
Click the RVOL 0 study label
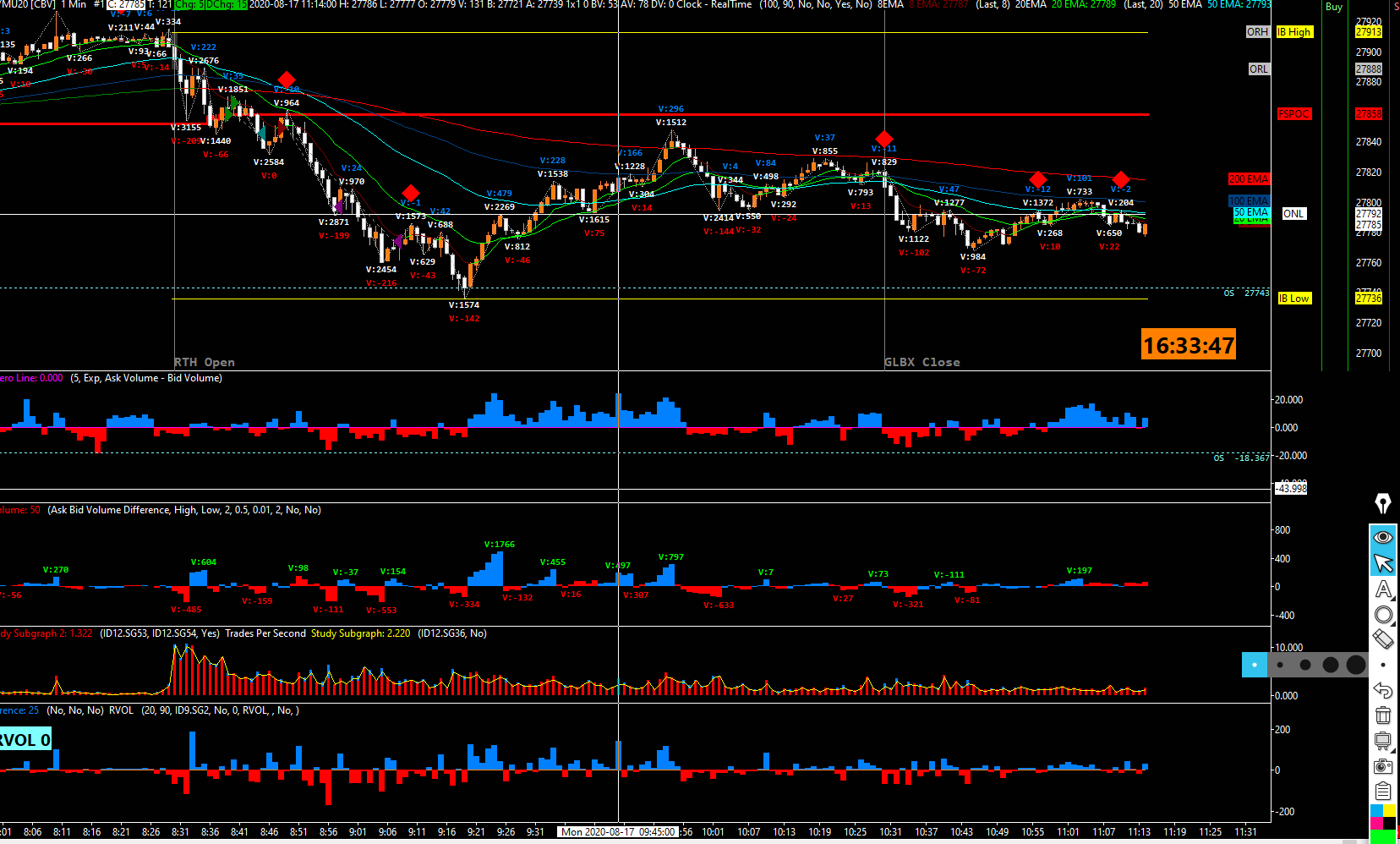tap(25, 740)
